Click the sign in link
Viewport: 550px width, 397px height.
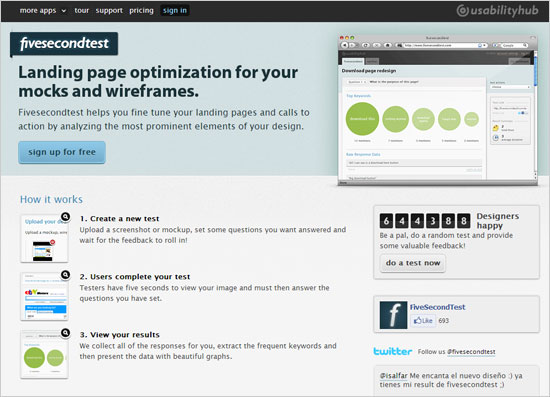click(x=175, y=11)
